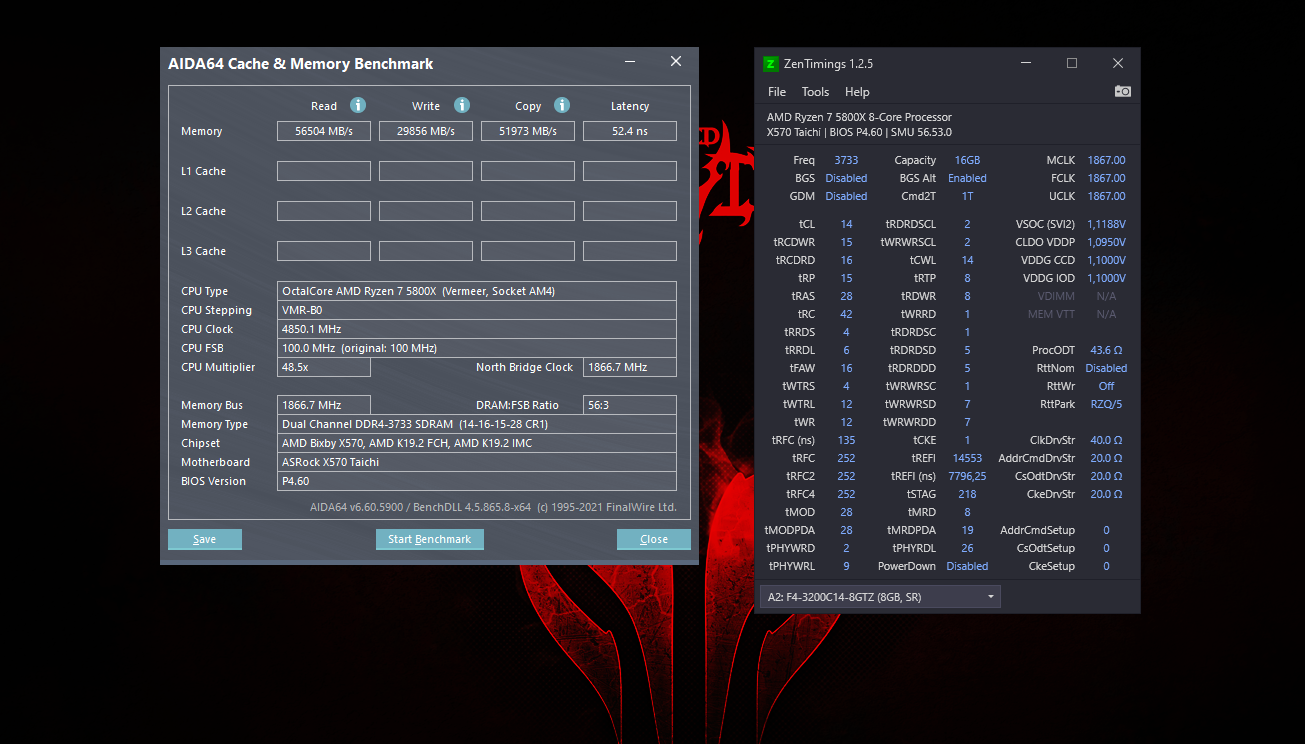This screenshot has height=744, width=1305.
Task: Click the Memory Write value 29856 MB/s
Action: [426, 131]
